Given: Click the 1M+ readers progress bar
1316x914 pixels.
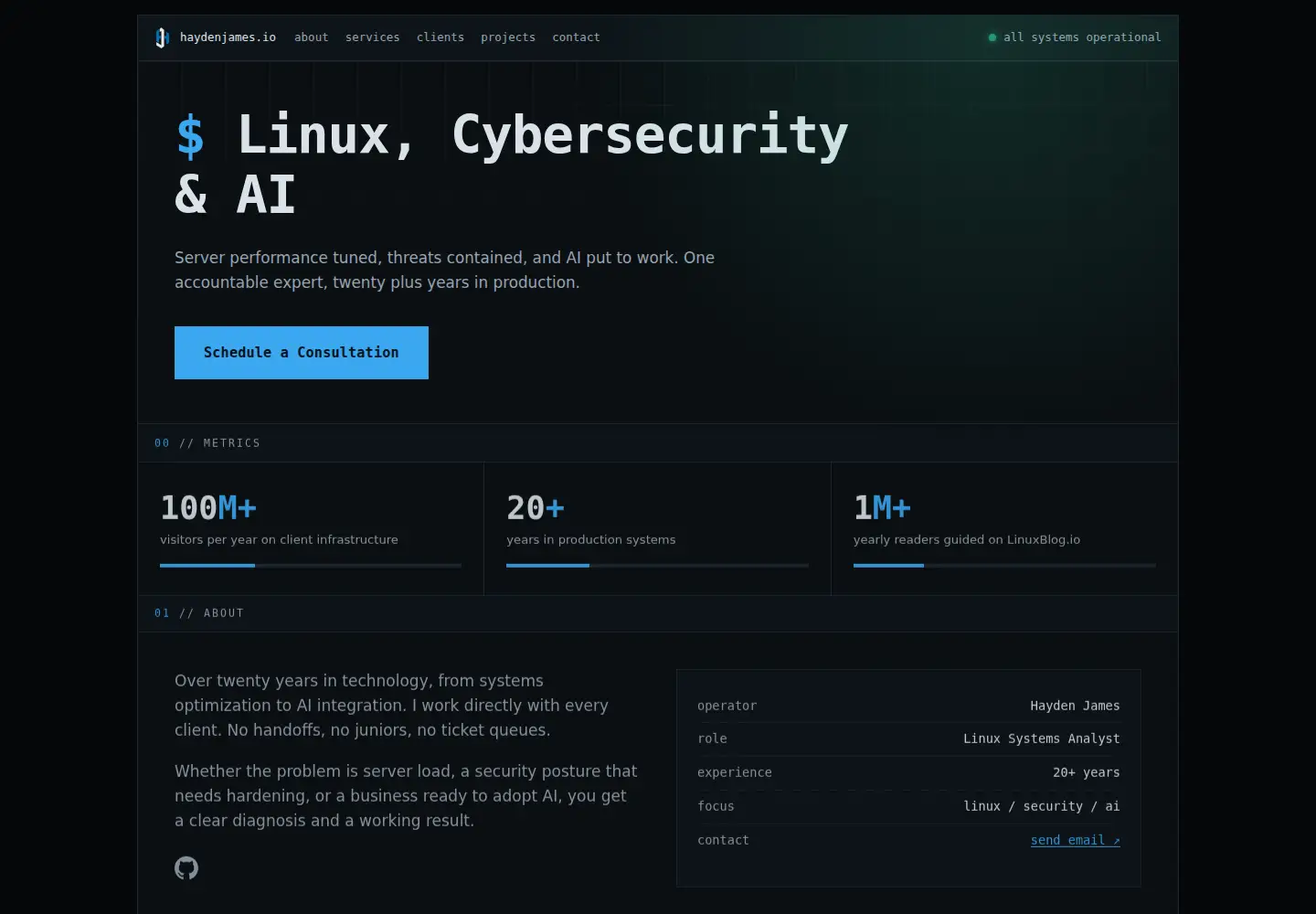Looking at the screenshot, I should pos(1004,566).
